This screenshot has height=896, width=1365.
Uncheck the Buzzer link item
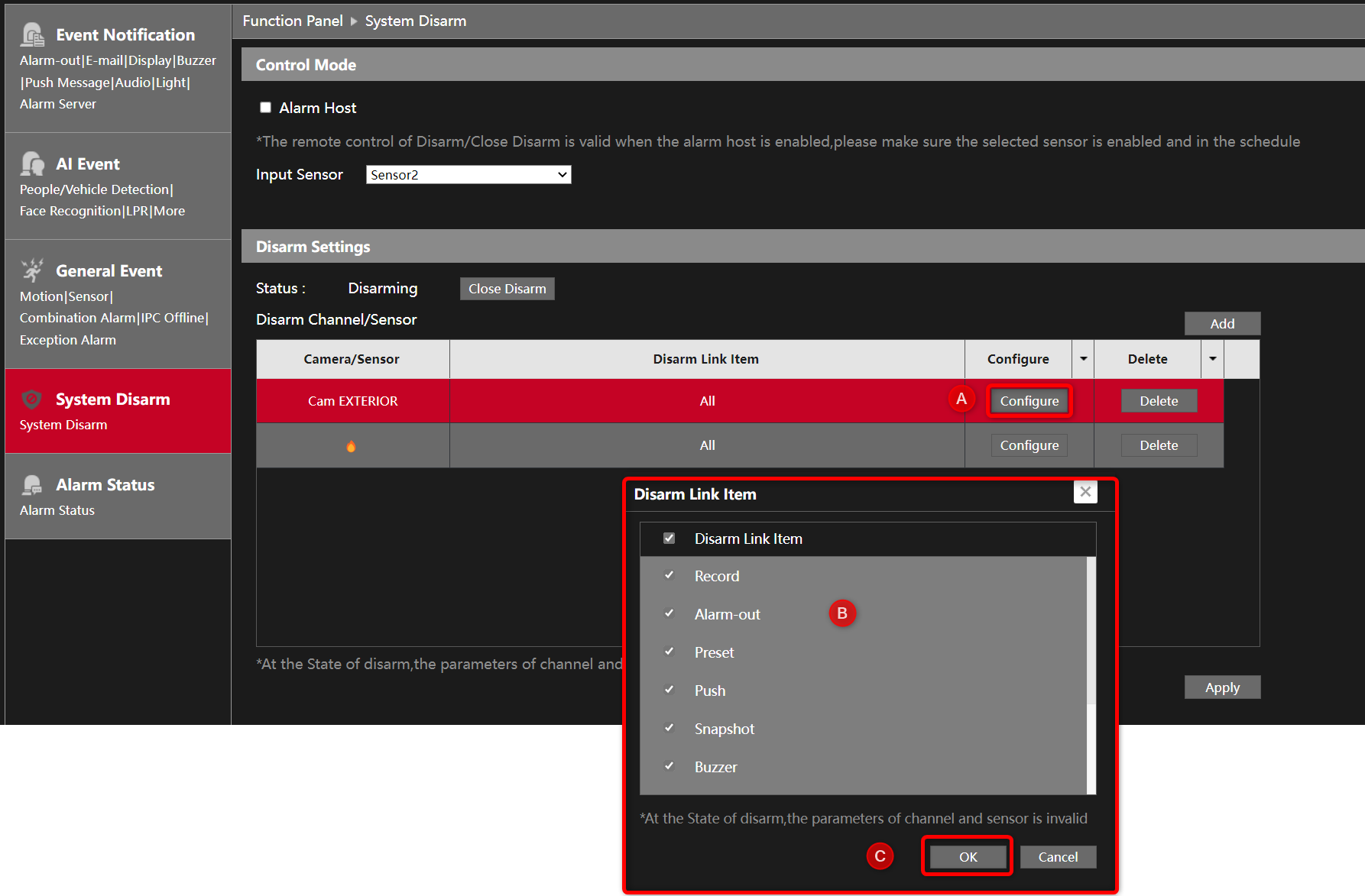click(669, 766)
